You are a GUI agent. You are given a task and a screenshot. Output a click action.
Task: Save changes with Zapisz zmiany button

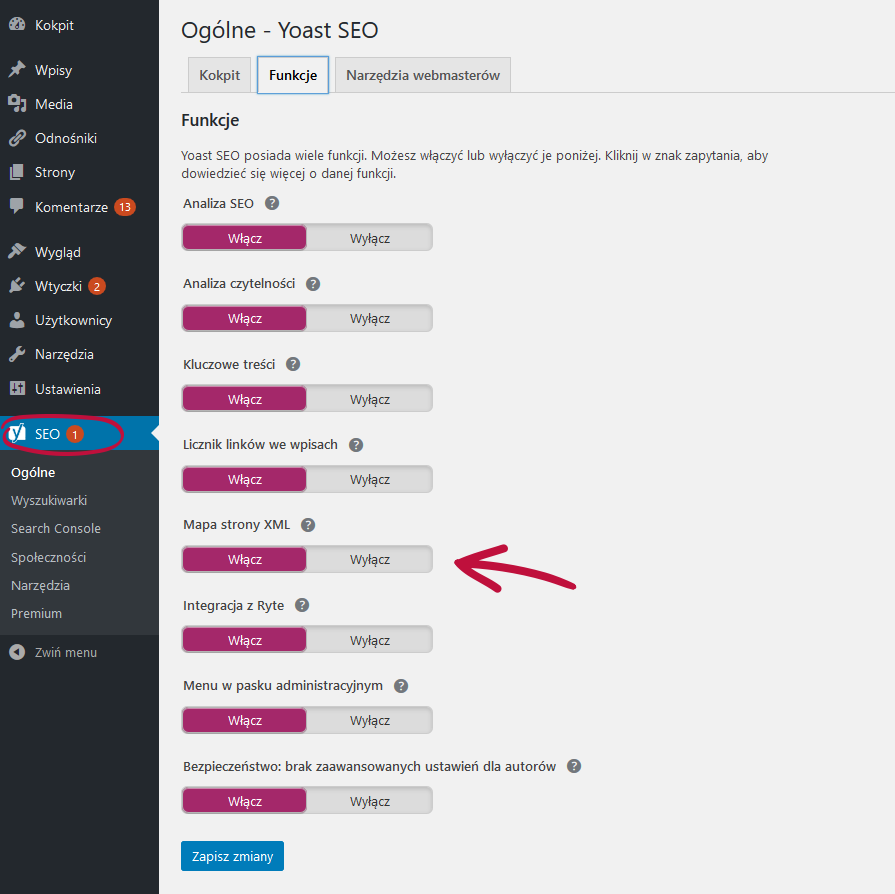click(x=232, y=856)
